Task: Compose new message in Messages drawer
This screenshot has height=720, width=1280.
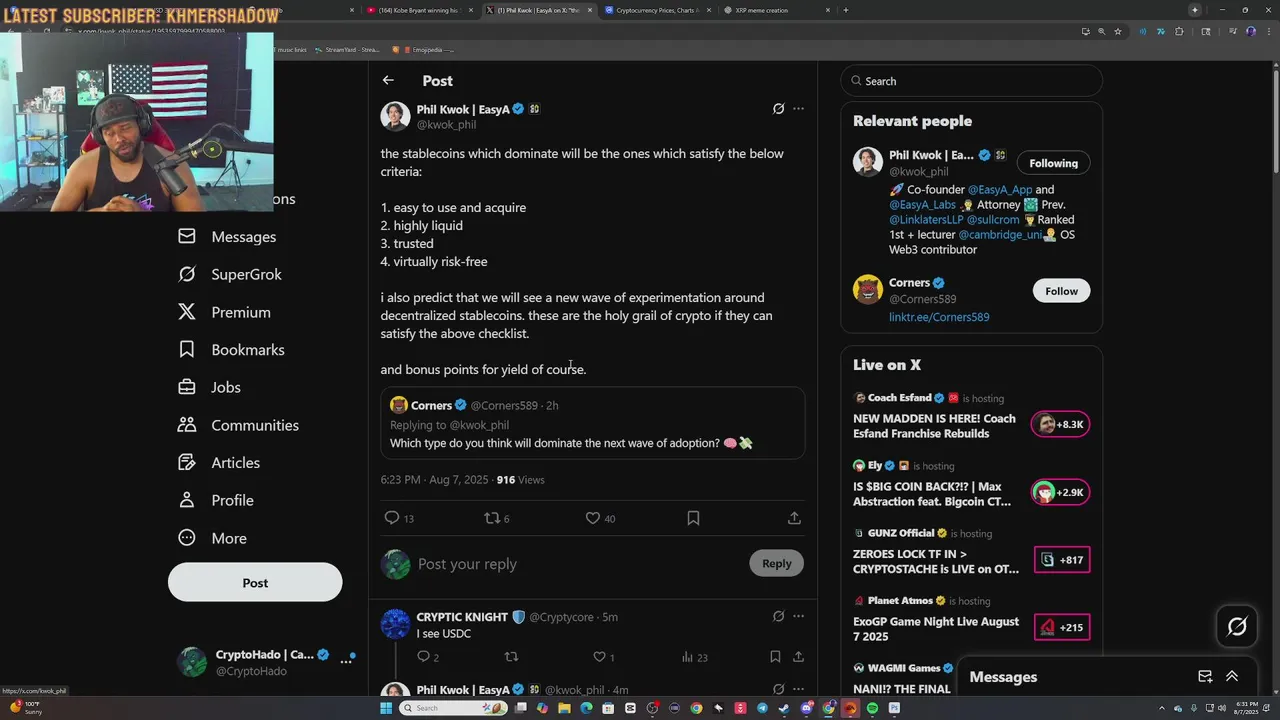Action: point(1205,677)
